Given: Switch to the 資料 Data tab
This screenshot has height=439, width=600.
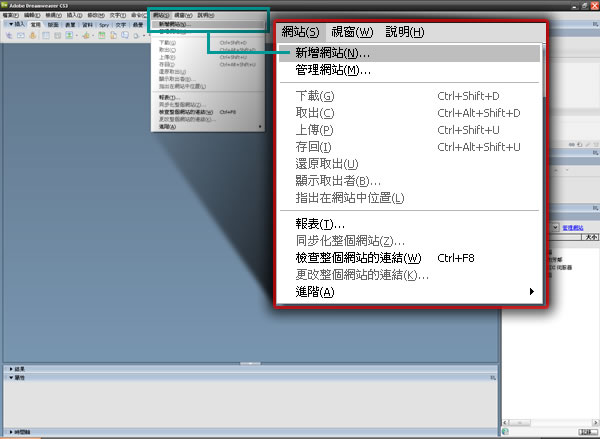Looking at the screenshot, I should (x=87, y=25).
